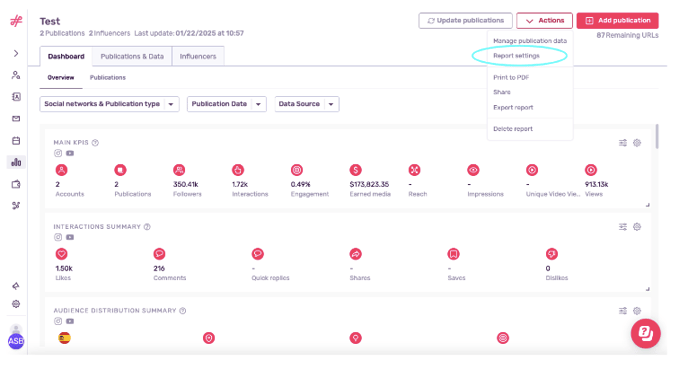This screenshot has width=688, height=369.
Task: Open the chat support bubble button
Action: (x=645, y=333)
